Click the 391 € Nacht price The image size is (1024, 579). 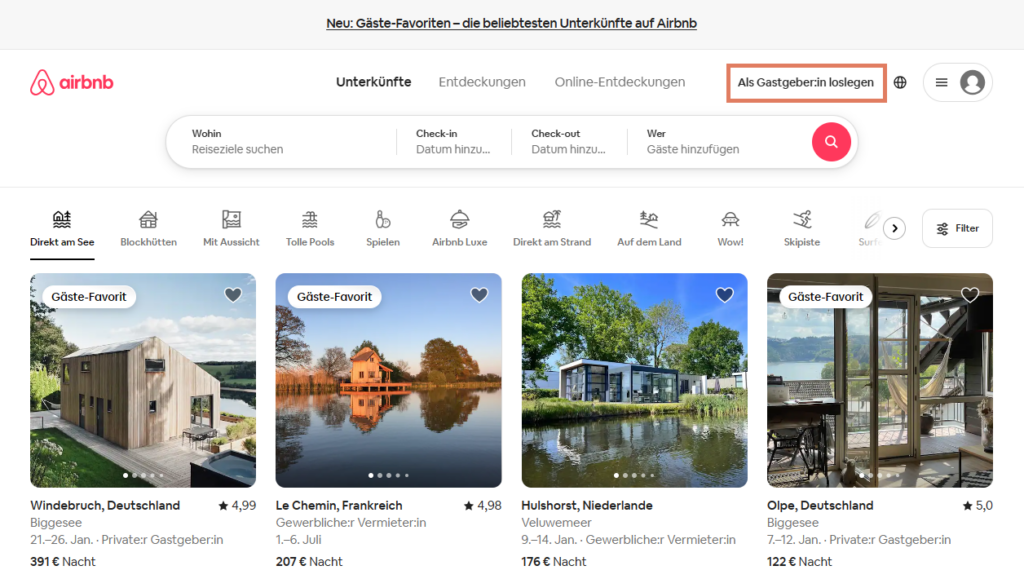(63, 561)
